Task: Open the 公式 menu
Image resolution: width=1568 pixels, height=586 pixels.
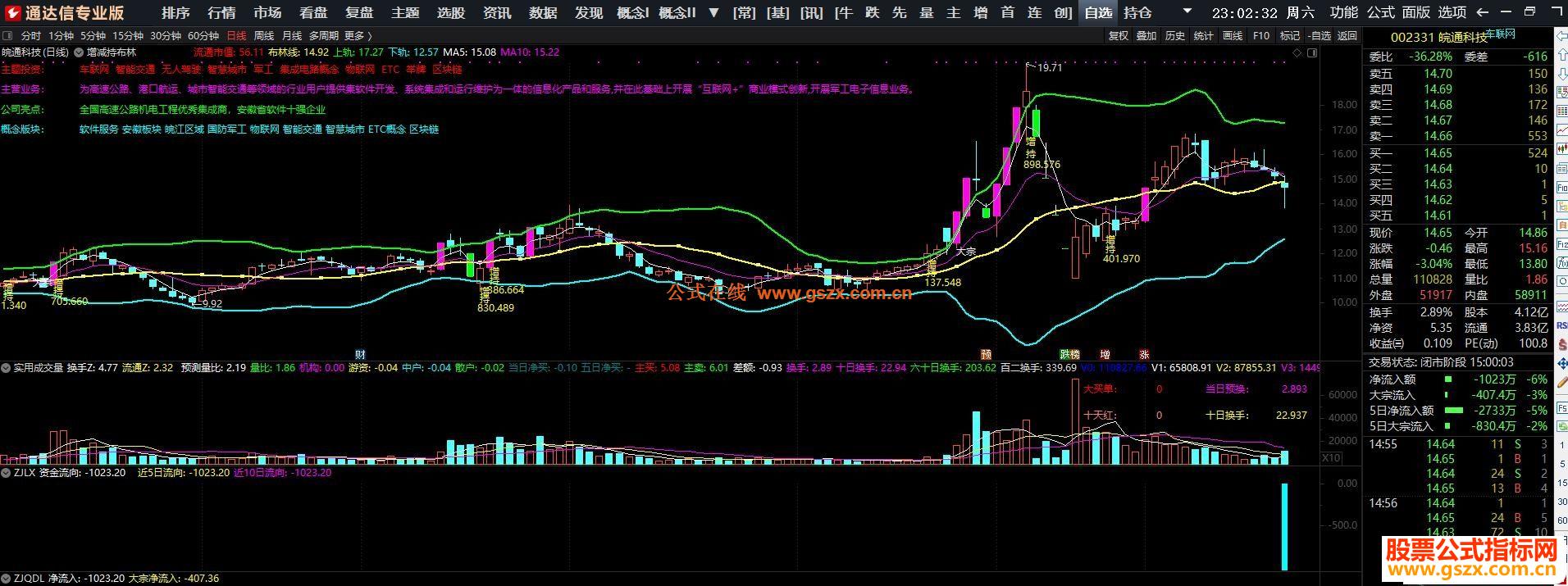Action: (x=1381, y=12)
